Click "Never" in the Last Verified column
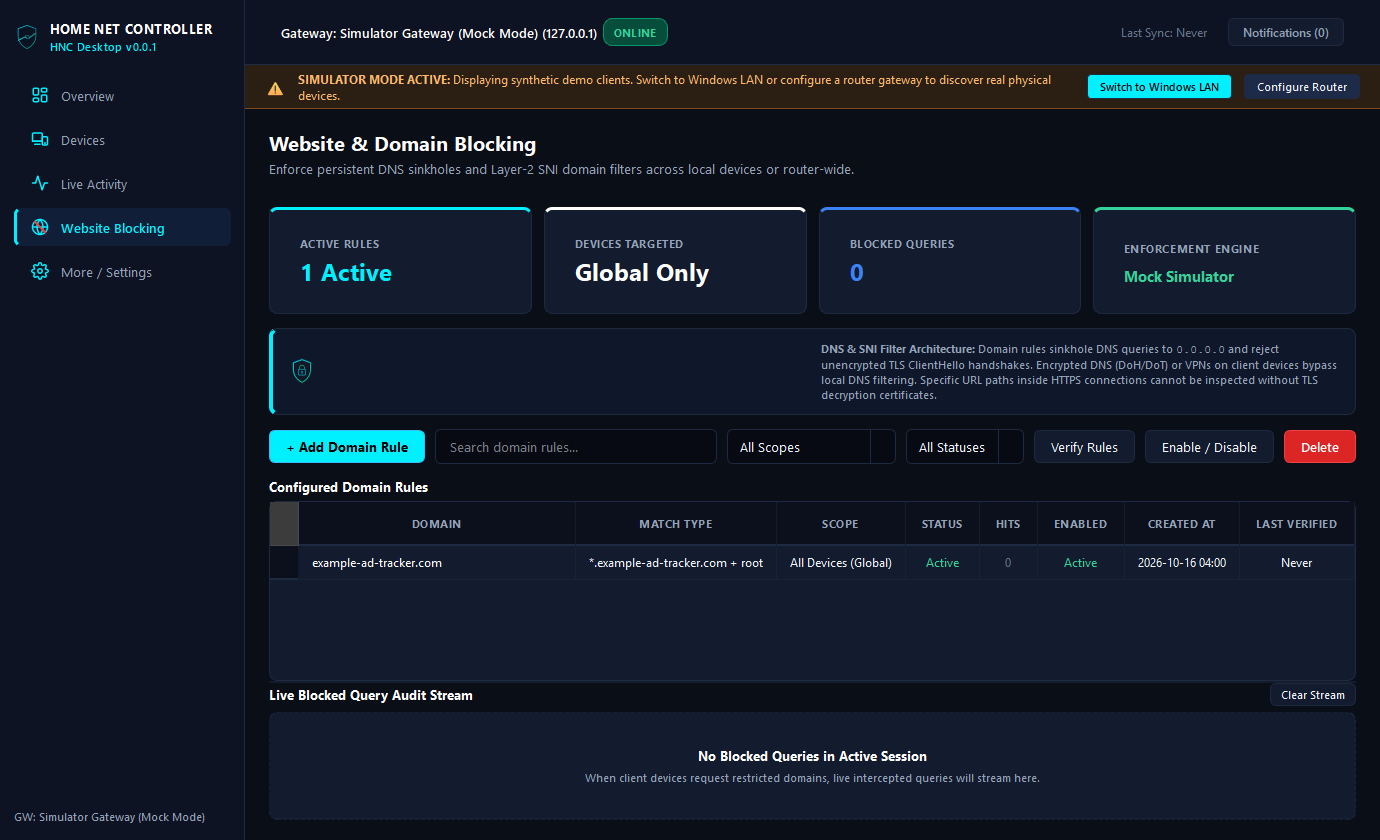This screenshot has height=840, width=1380. [1297, 563]
